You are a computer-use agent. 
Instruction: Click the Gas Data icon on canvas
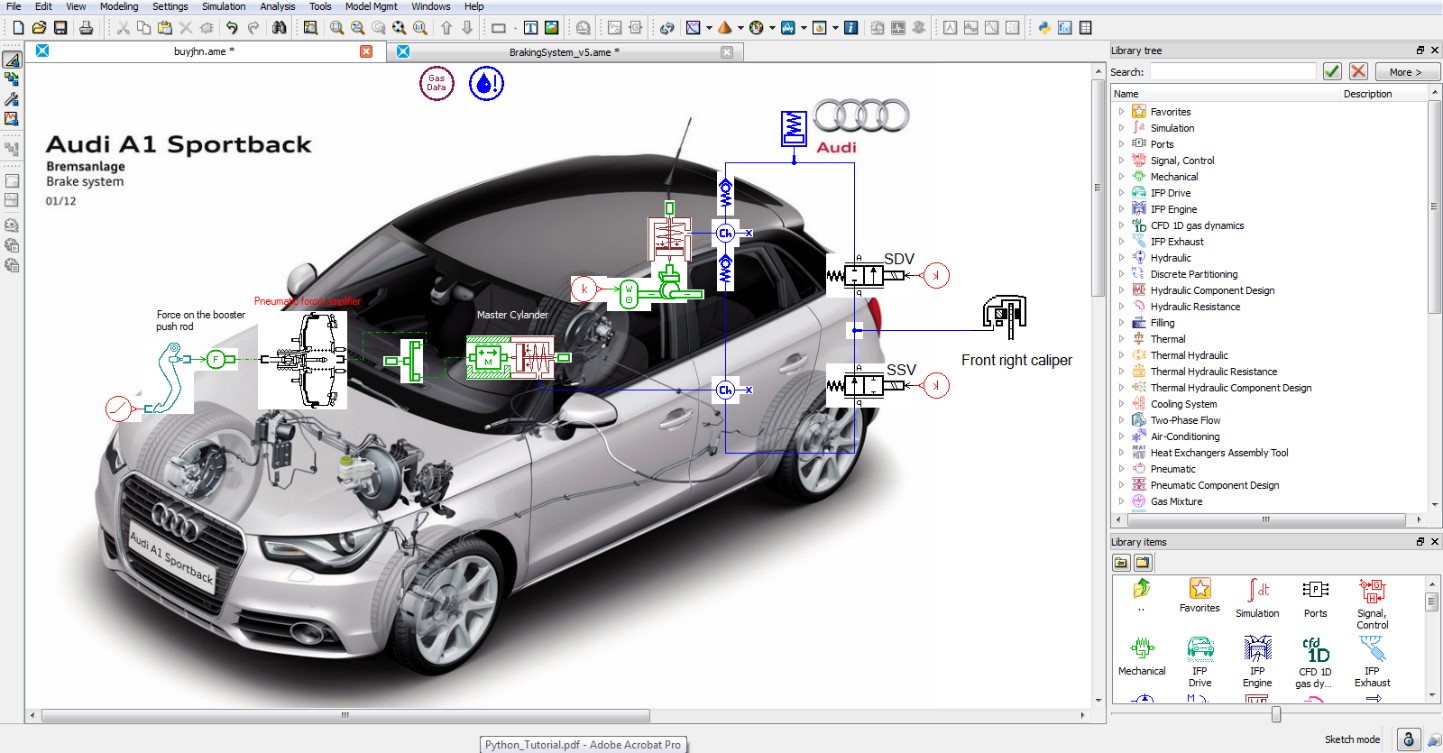coord(436,84)
